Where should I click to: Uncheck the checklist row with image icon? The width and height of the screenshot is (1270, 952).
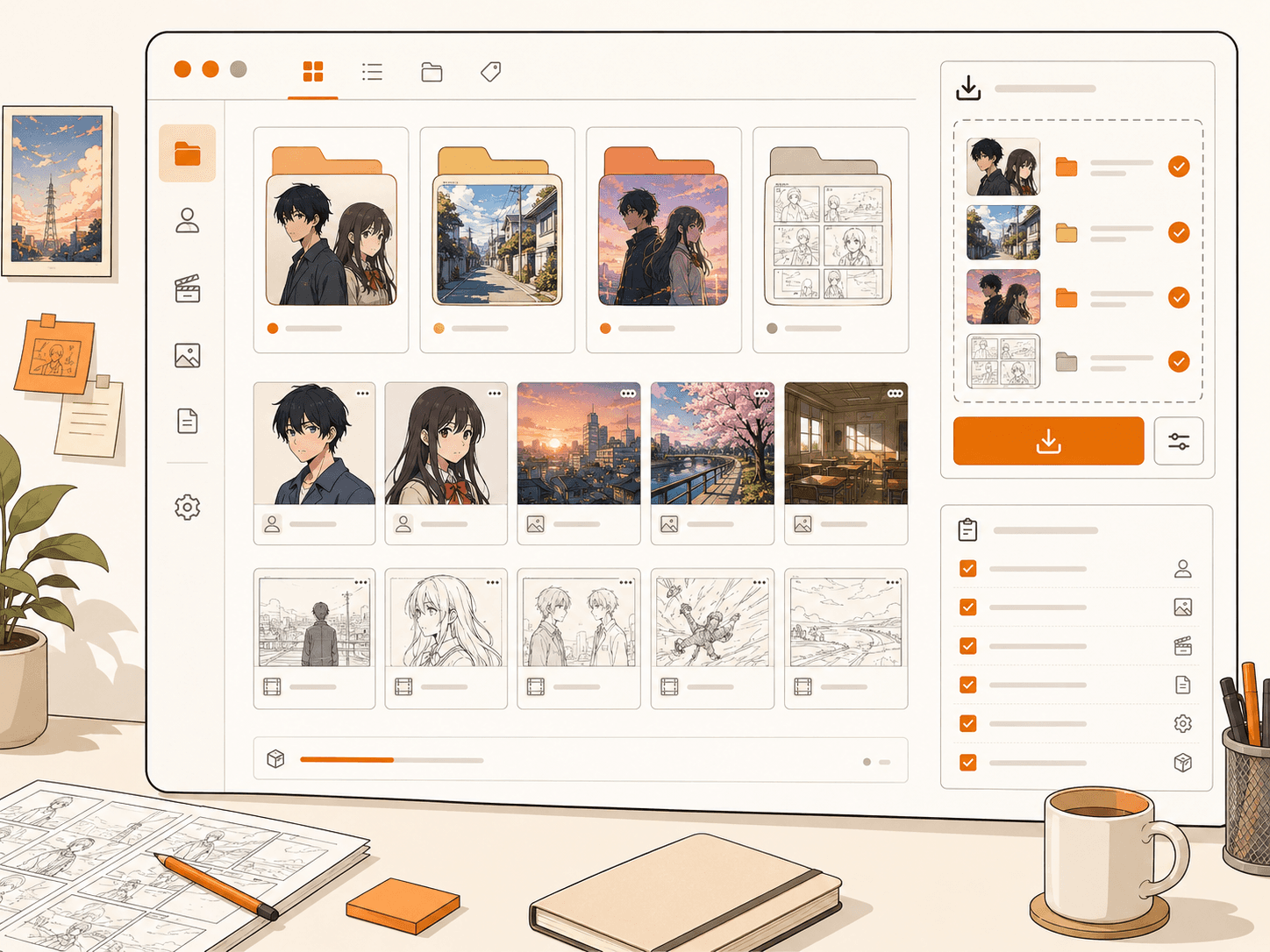(x=968, y=607)
